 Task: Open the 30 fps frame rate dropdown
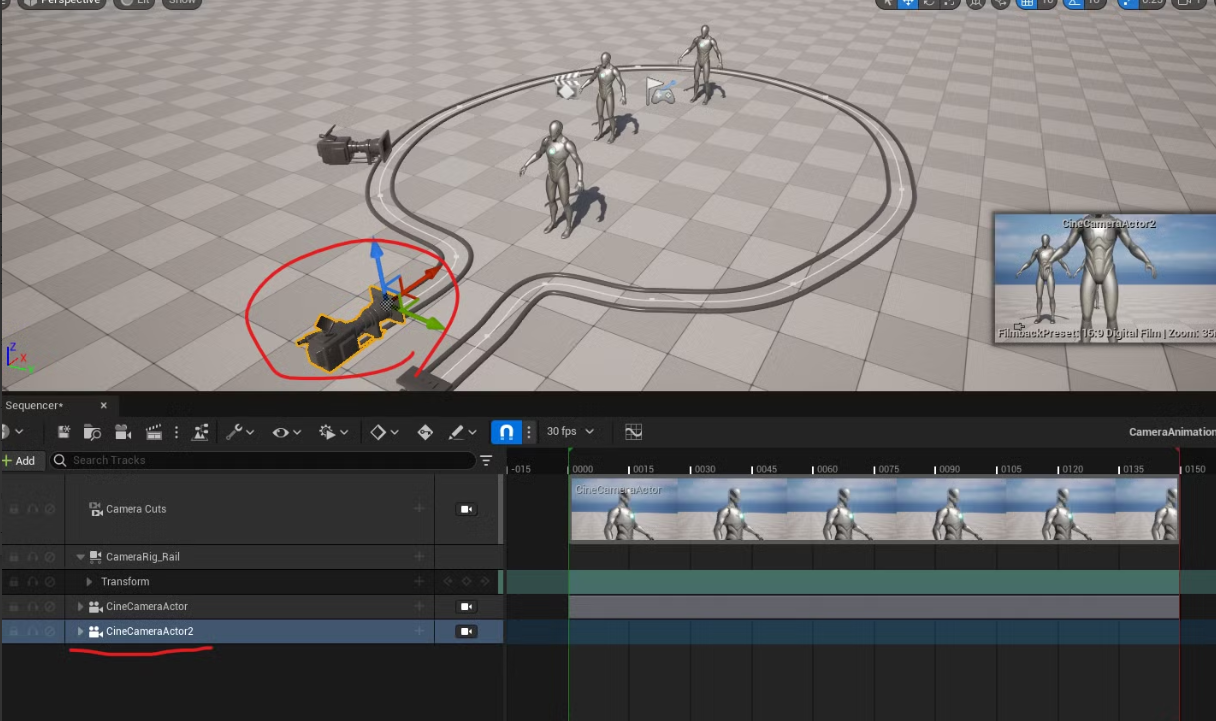571,432
